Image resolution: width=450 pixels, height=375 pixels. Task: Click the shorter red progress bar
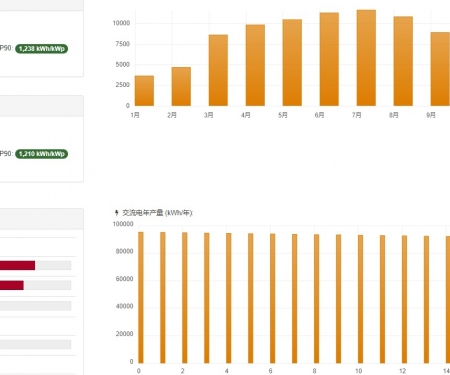tap(12, 285)
